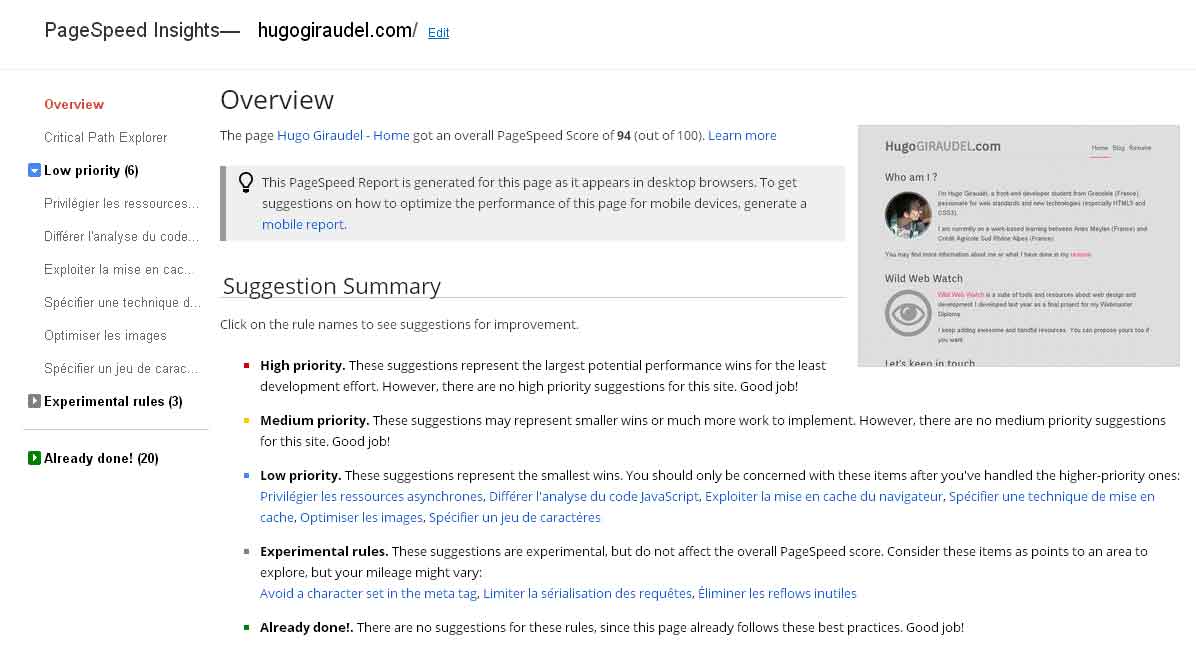Open Éliminer les reflows inutiles link

(x=777, y=594)
